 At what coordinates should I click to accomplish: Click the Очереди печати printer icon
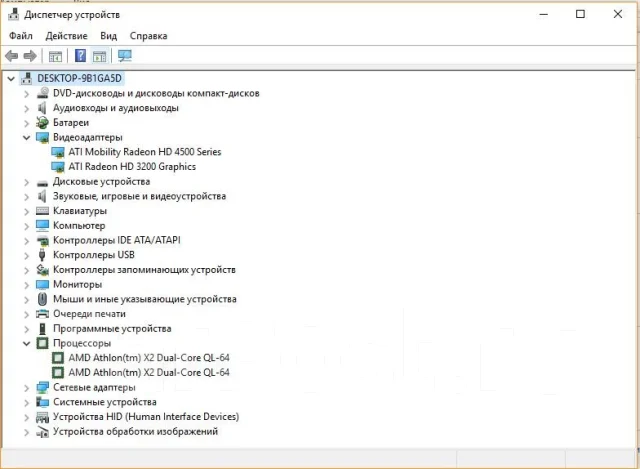(42, 314)
